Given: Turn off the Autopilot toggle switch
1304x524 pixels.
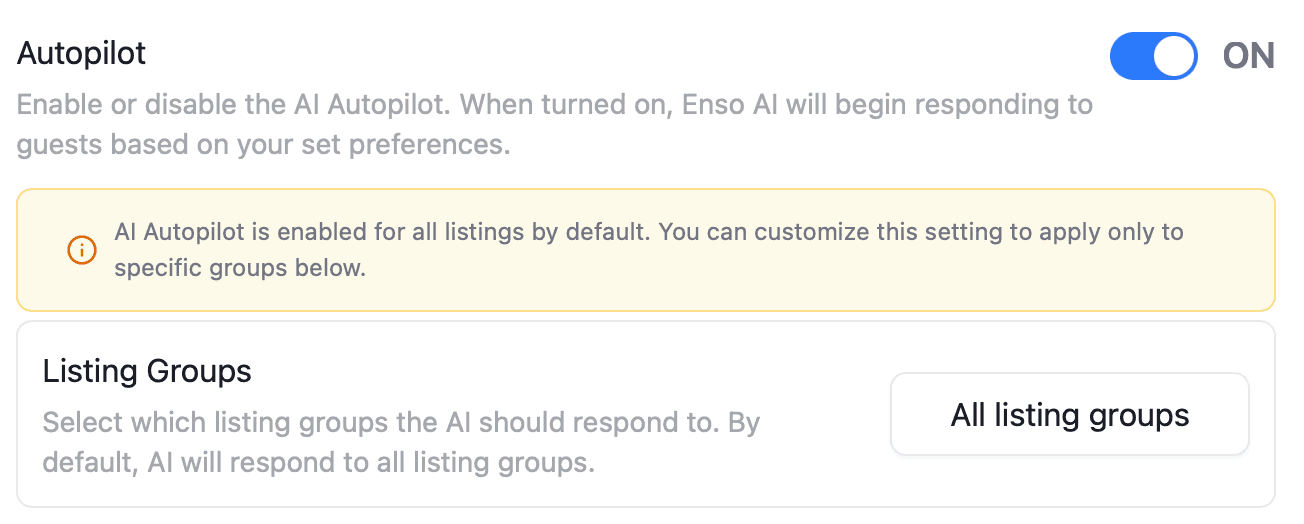Looking at the screenshot, I should [1153, 56].
